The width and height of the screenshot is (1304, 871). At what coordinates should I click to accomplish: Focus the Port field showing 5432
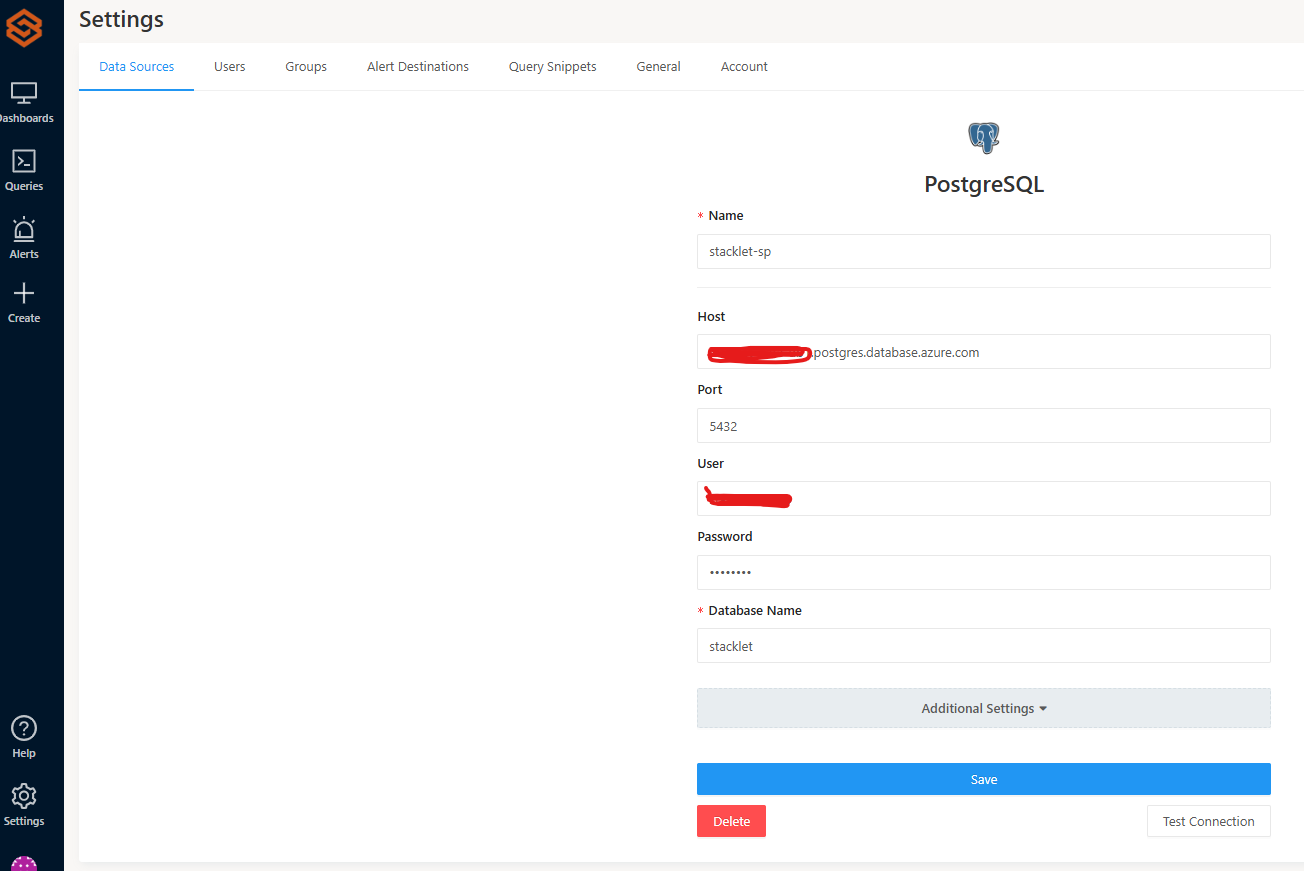pyautogui.click(x=984, y=425)
